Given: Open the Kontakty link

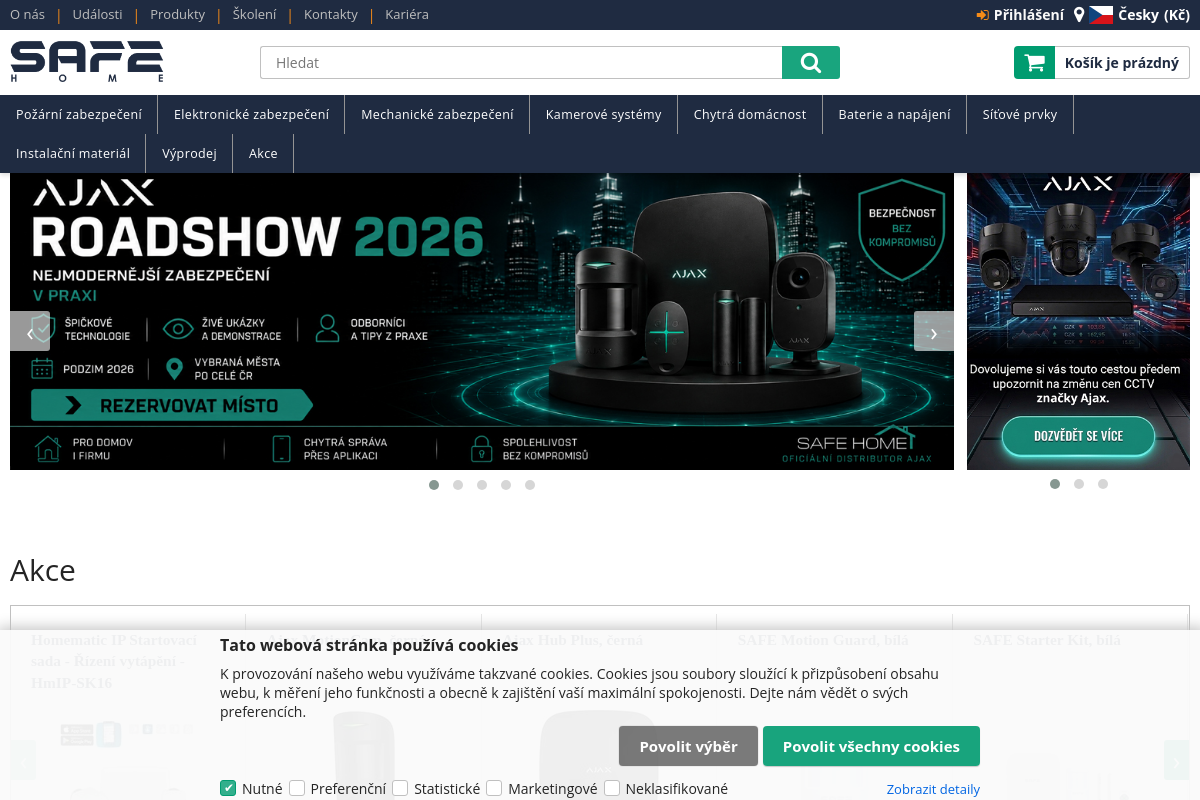Looking at the screenshot, I should point(331,15).
